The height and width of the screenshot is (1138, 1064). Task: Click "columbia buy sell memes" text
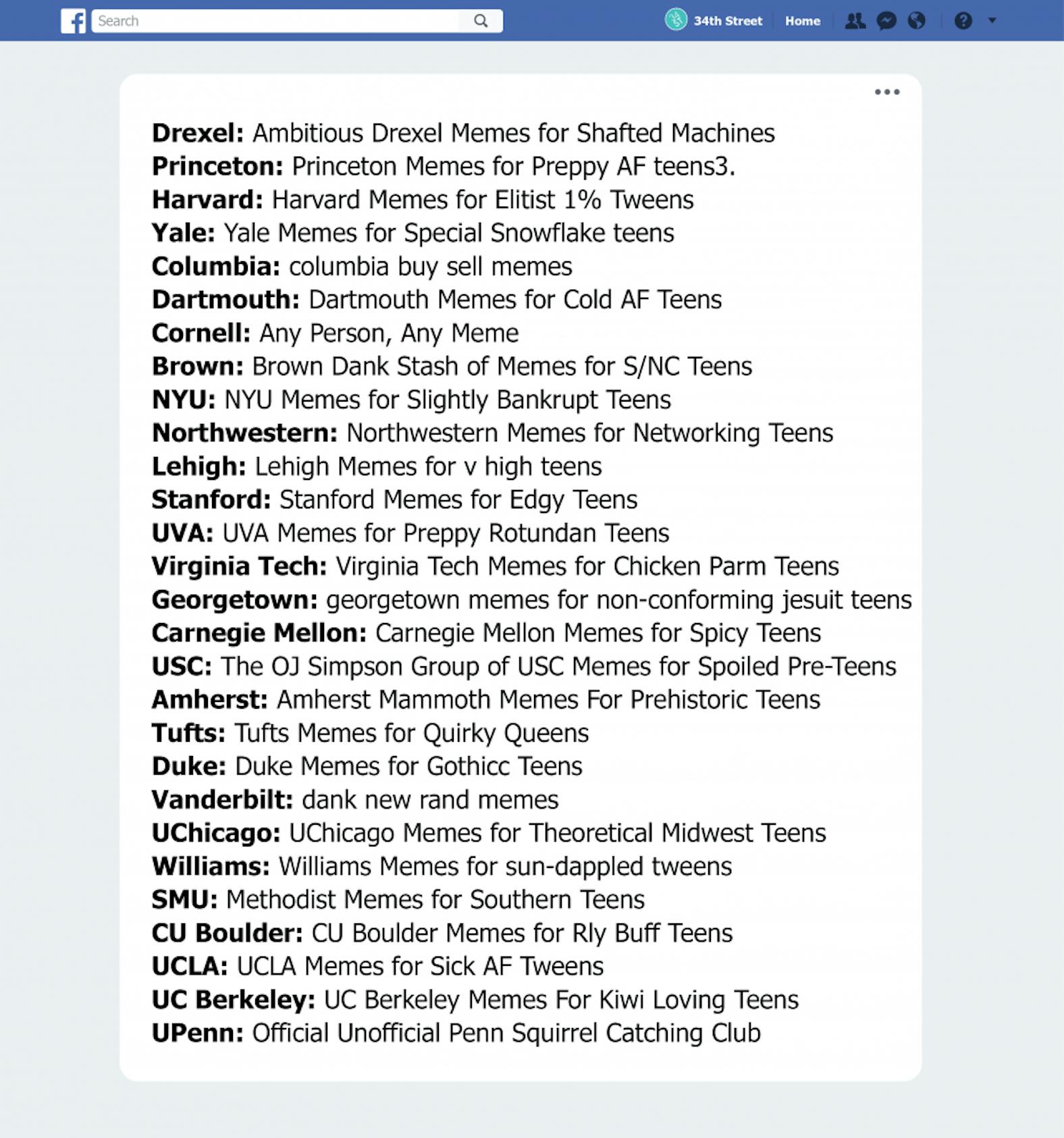click(430, 267)
